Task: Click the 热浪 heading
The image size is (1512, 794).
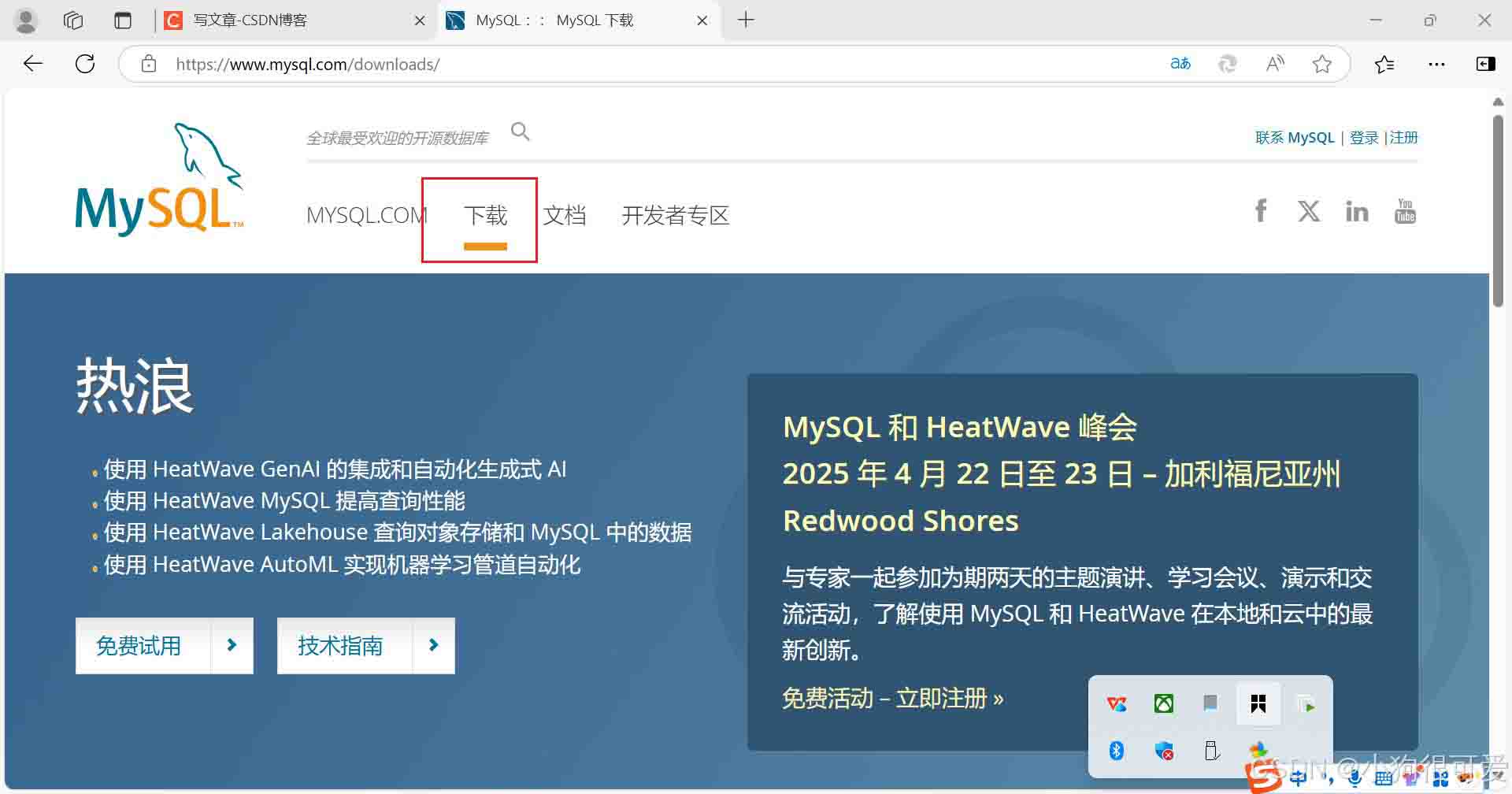Action: (135, 386)
